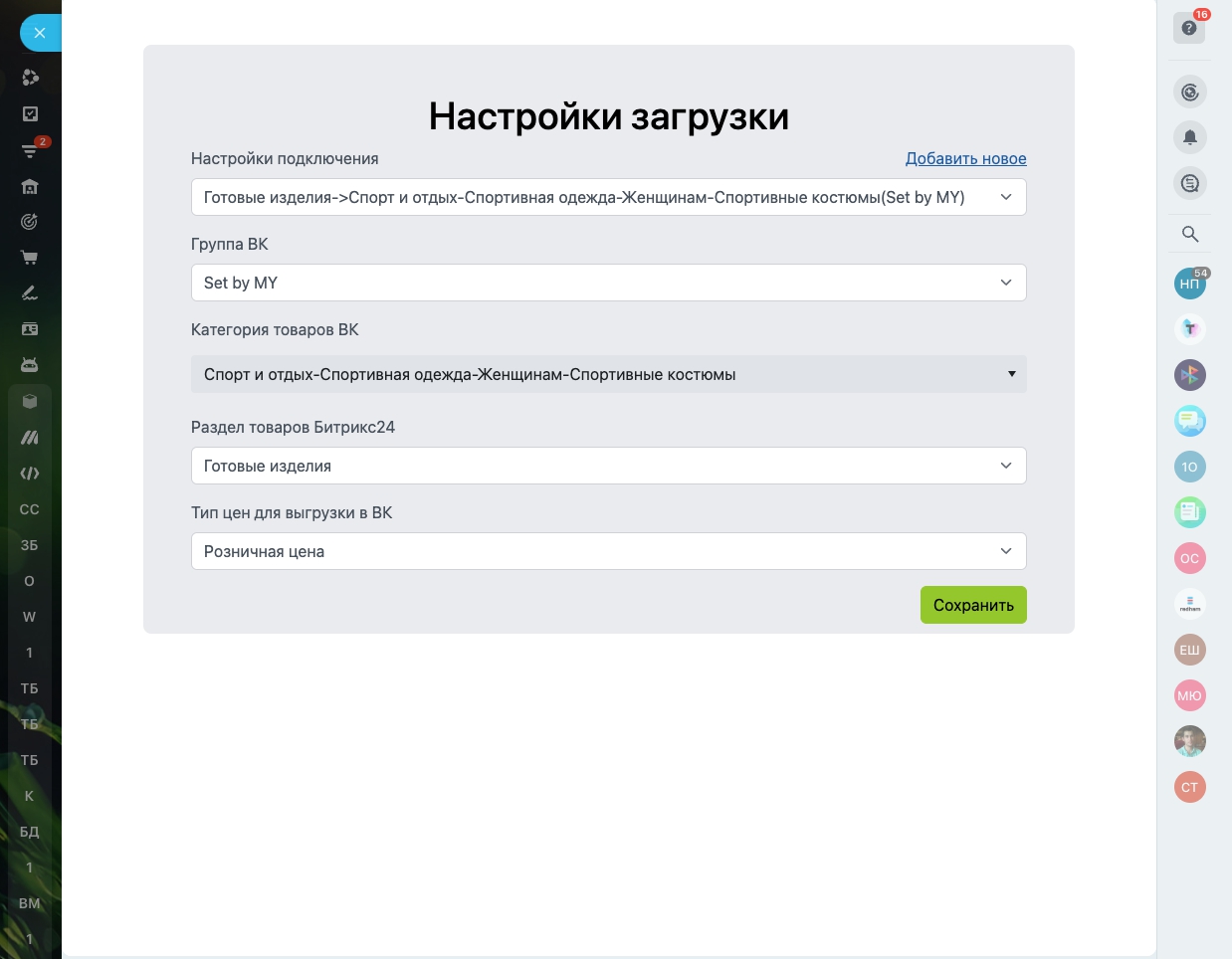This screenshot has width=1232, height=959.
Task: Open the ЗБ item in left sidebar
Action: (30, 545)
